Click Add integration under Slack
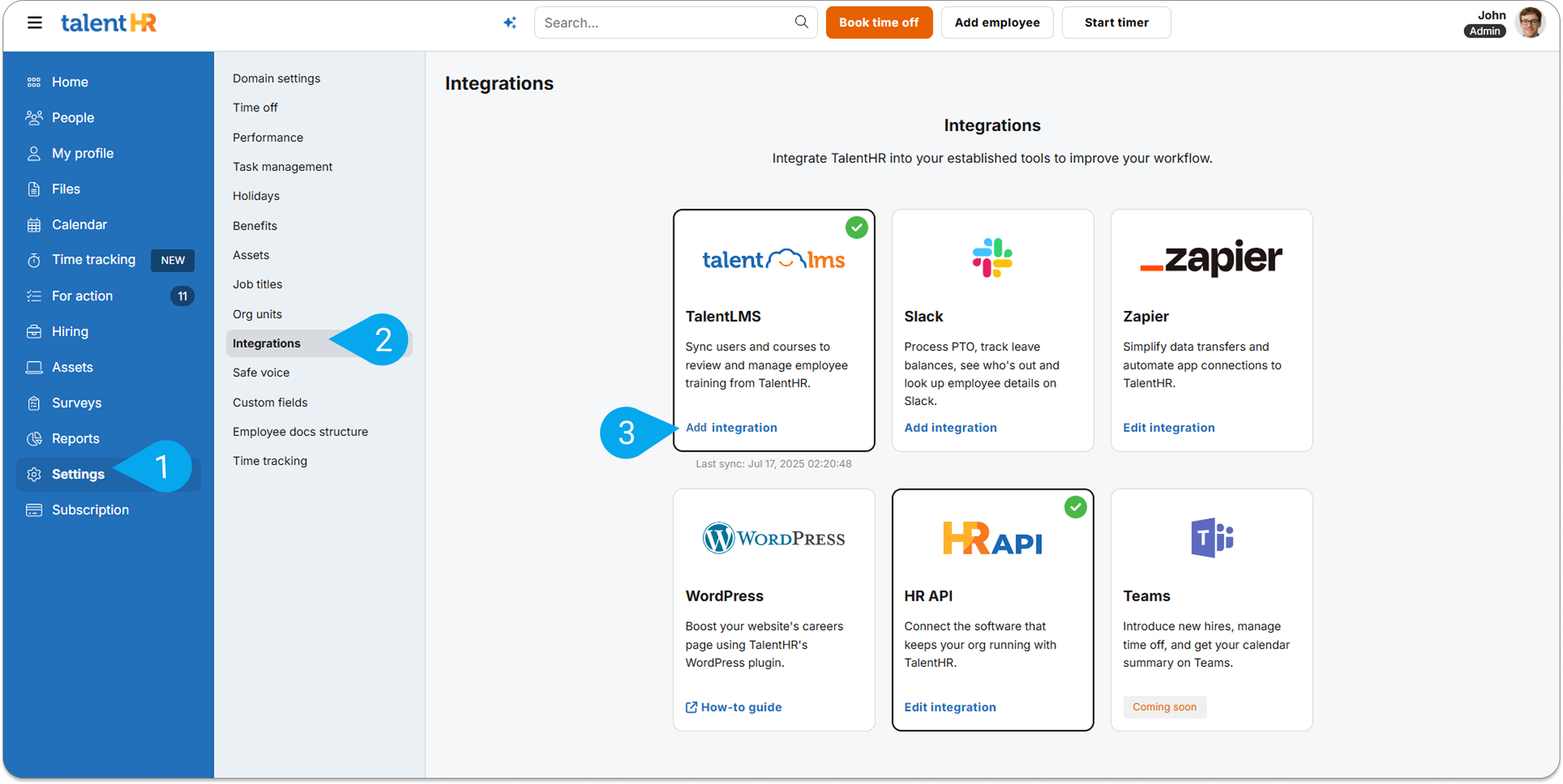 pos(950,428)
